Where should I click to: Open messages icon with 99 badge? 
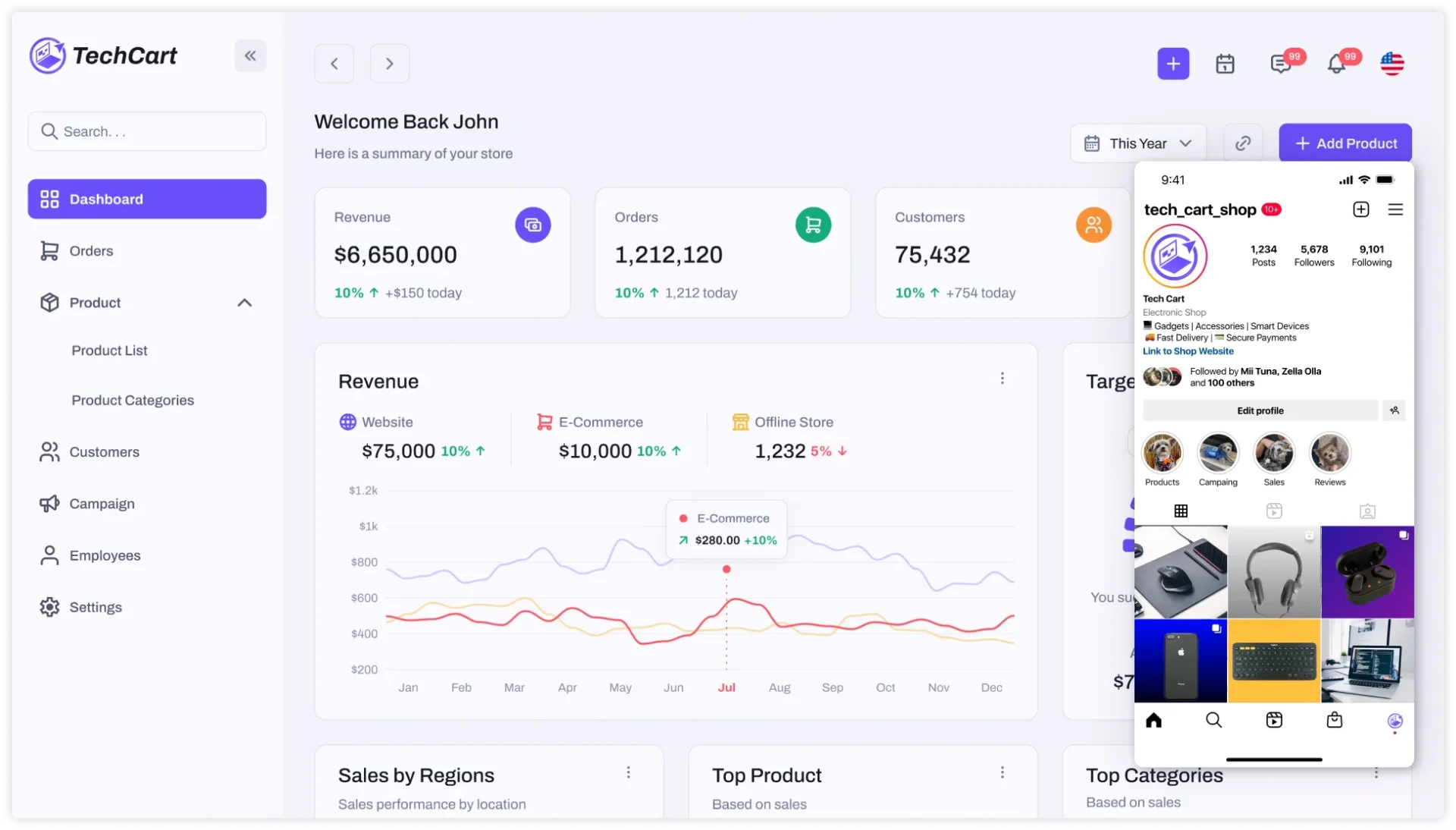pos(1281,64)
